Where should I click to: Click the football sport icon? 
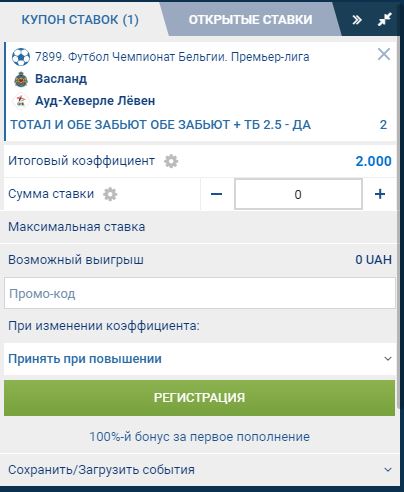tap(21, 57)
